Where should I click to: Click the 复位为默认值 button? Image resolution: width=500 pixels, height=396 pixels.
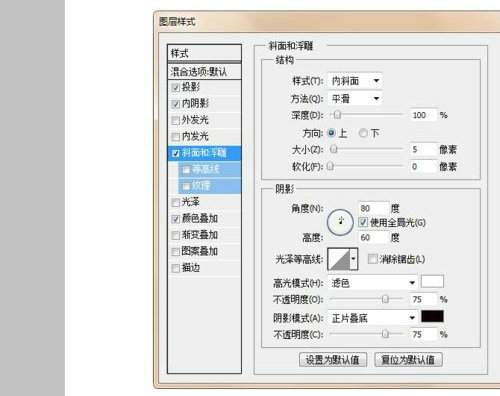[x=408, y=360]
